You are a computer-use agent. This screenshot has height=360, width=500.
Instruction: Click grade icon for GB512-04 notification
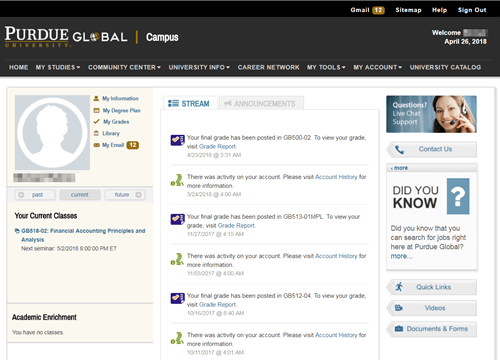point(178,298)
